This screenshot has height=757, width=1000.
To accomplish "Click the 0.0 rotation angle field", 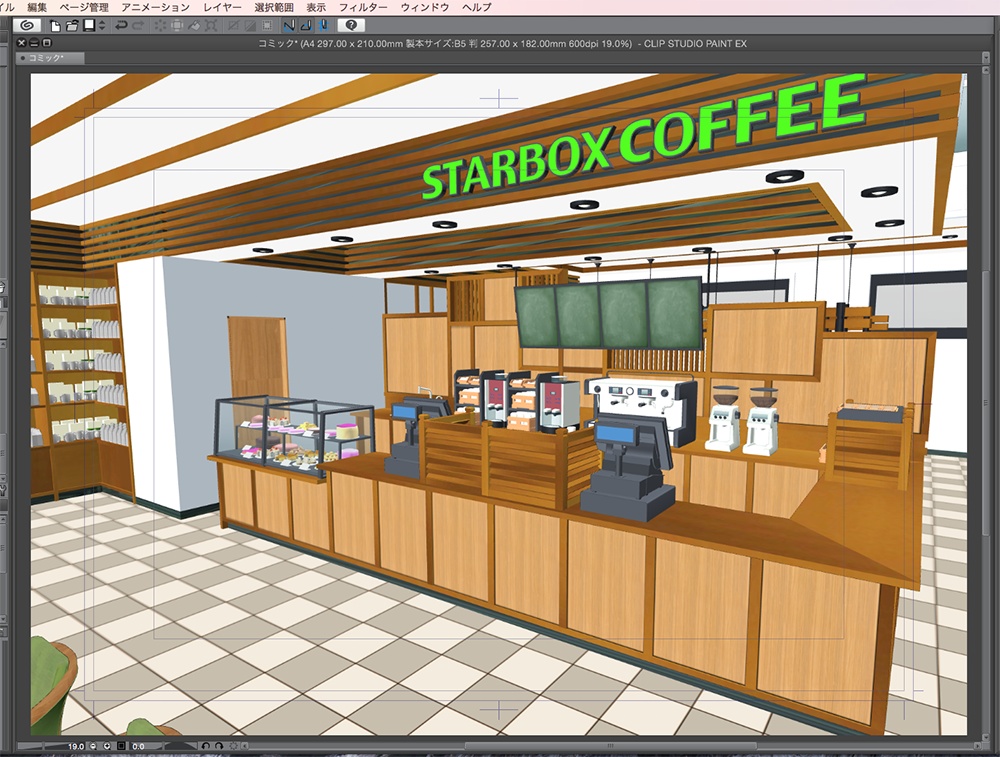I will pos(138,746).
